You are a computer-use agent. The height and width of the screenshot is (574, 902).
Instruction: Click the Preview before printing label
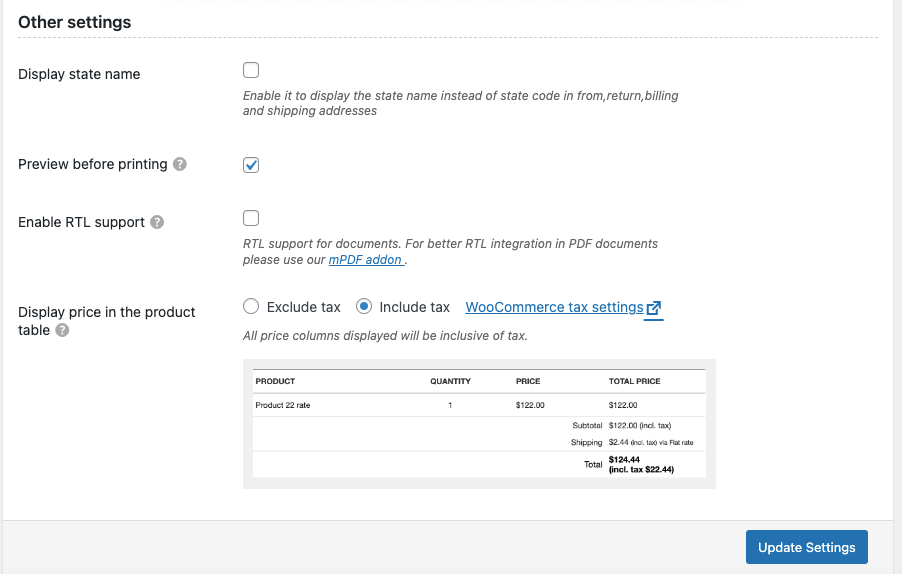point(93,164)
